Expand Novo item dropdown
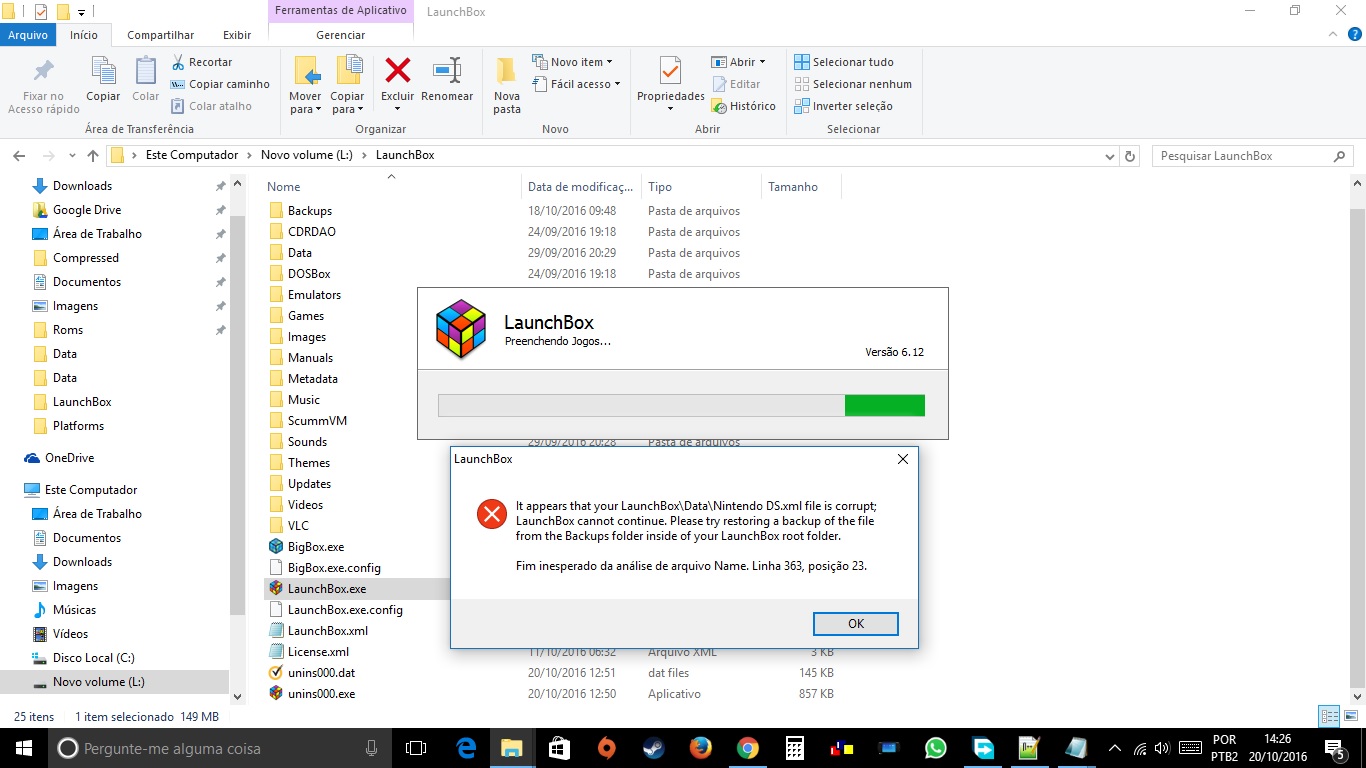 click(572, 62)
